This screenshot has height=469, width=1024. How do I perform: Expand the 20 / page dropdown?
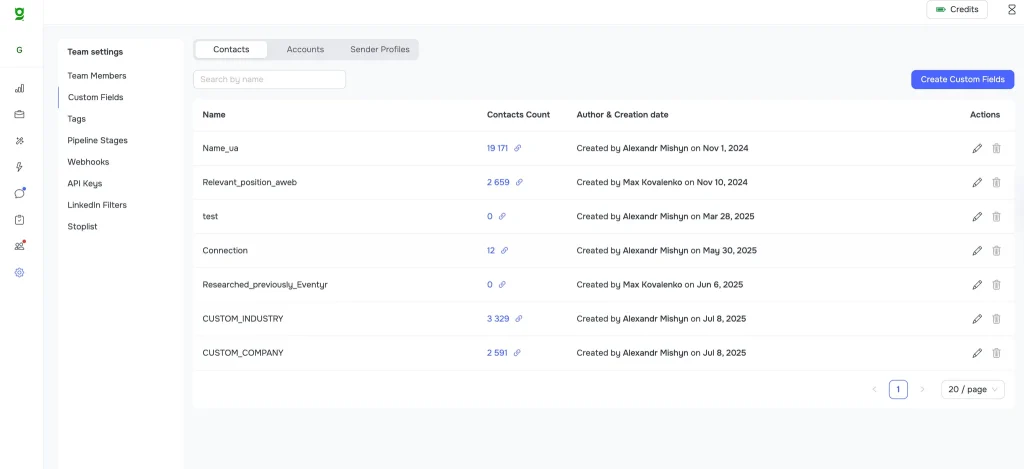[x=972, y=389]
